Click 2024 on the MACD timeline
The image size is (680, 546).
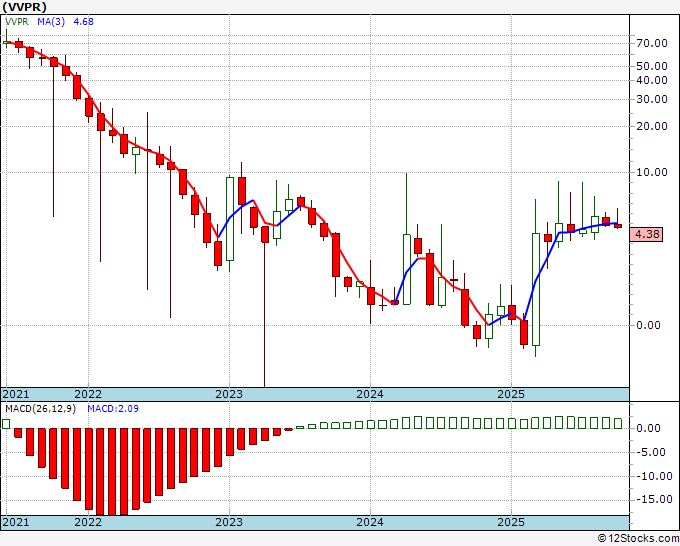[x=370, y=522]
